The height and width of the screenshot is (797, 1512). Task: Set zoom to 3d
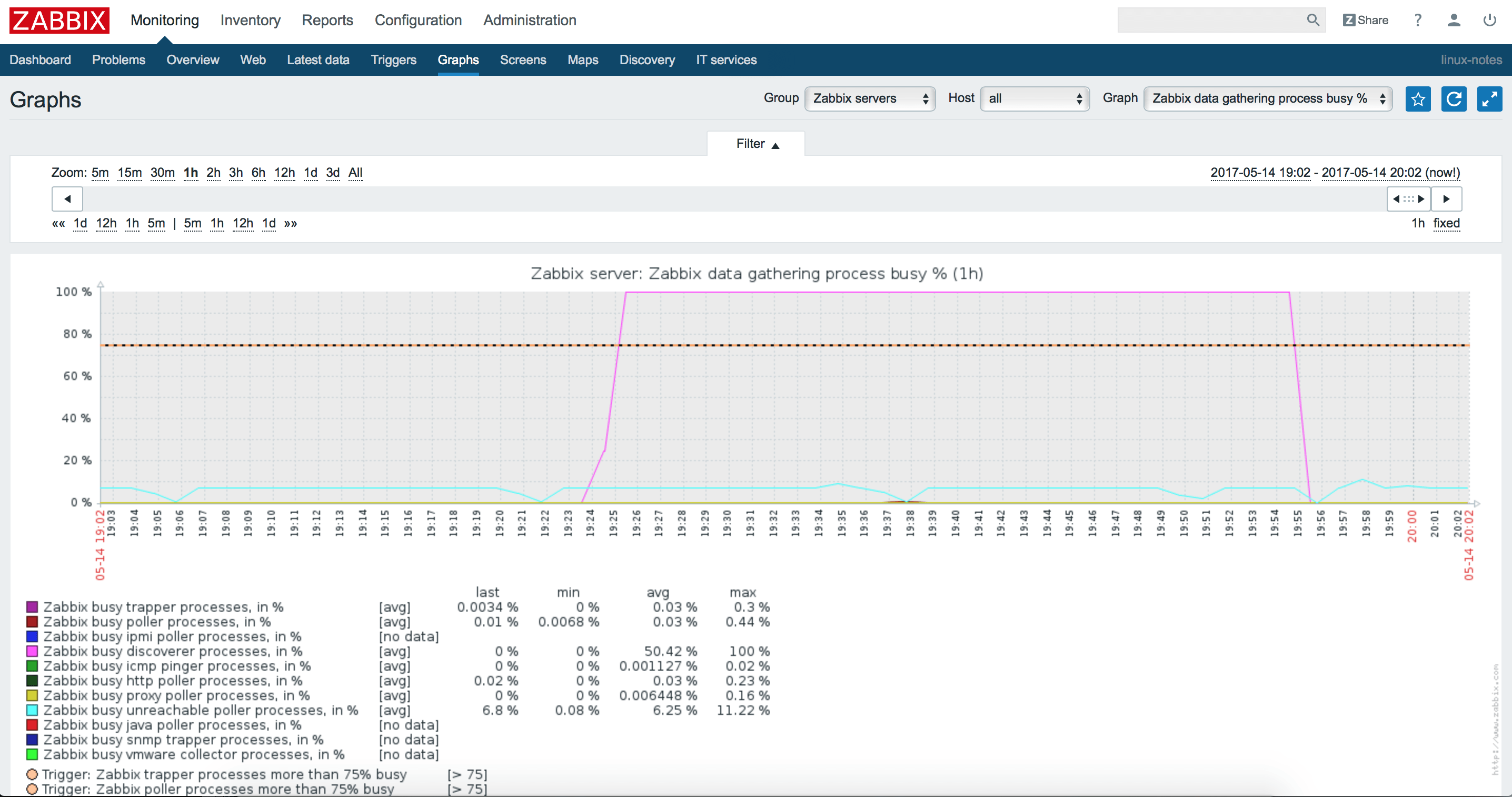click(333, 173)
